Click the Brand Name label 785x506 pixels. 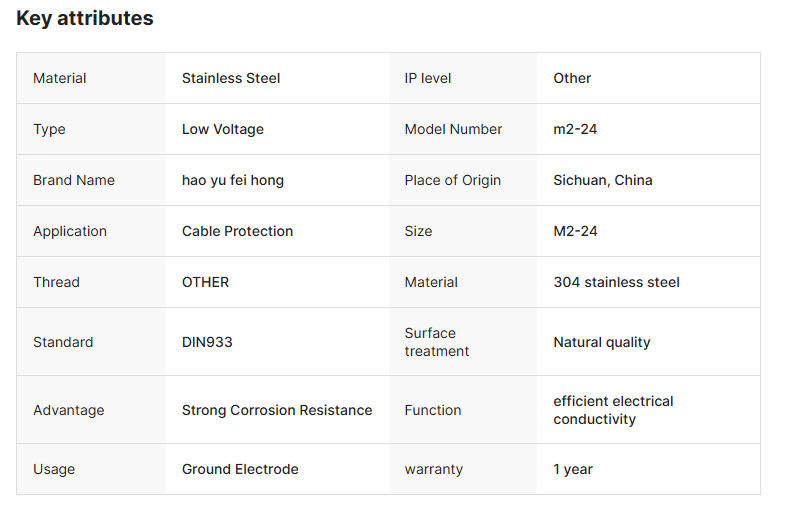(74, 180)
